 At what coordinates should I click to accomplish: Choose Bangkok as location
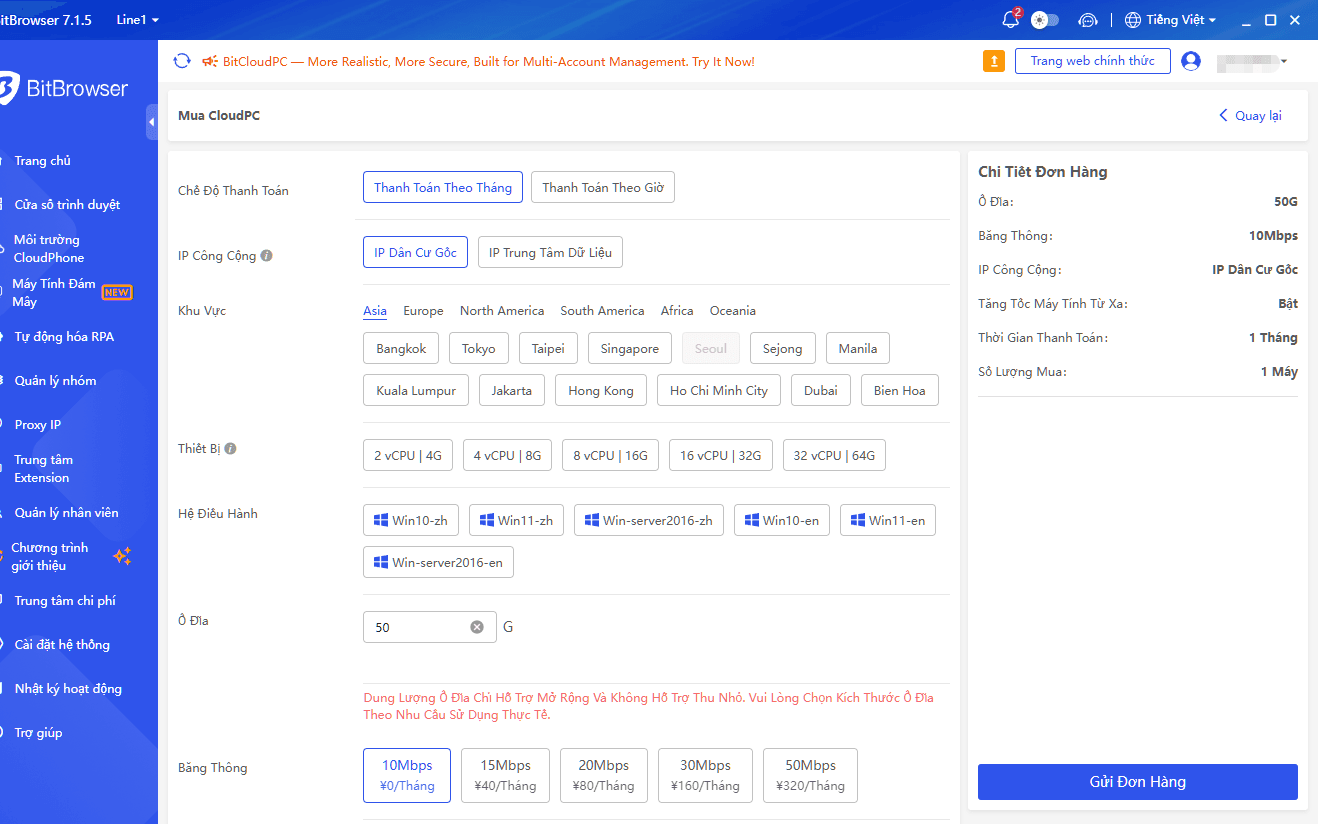tap(401, 349)
